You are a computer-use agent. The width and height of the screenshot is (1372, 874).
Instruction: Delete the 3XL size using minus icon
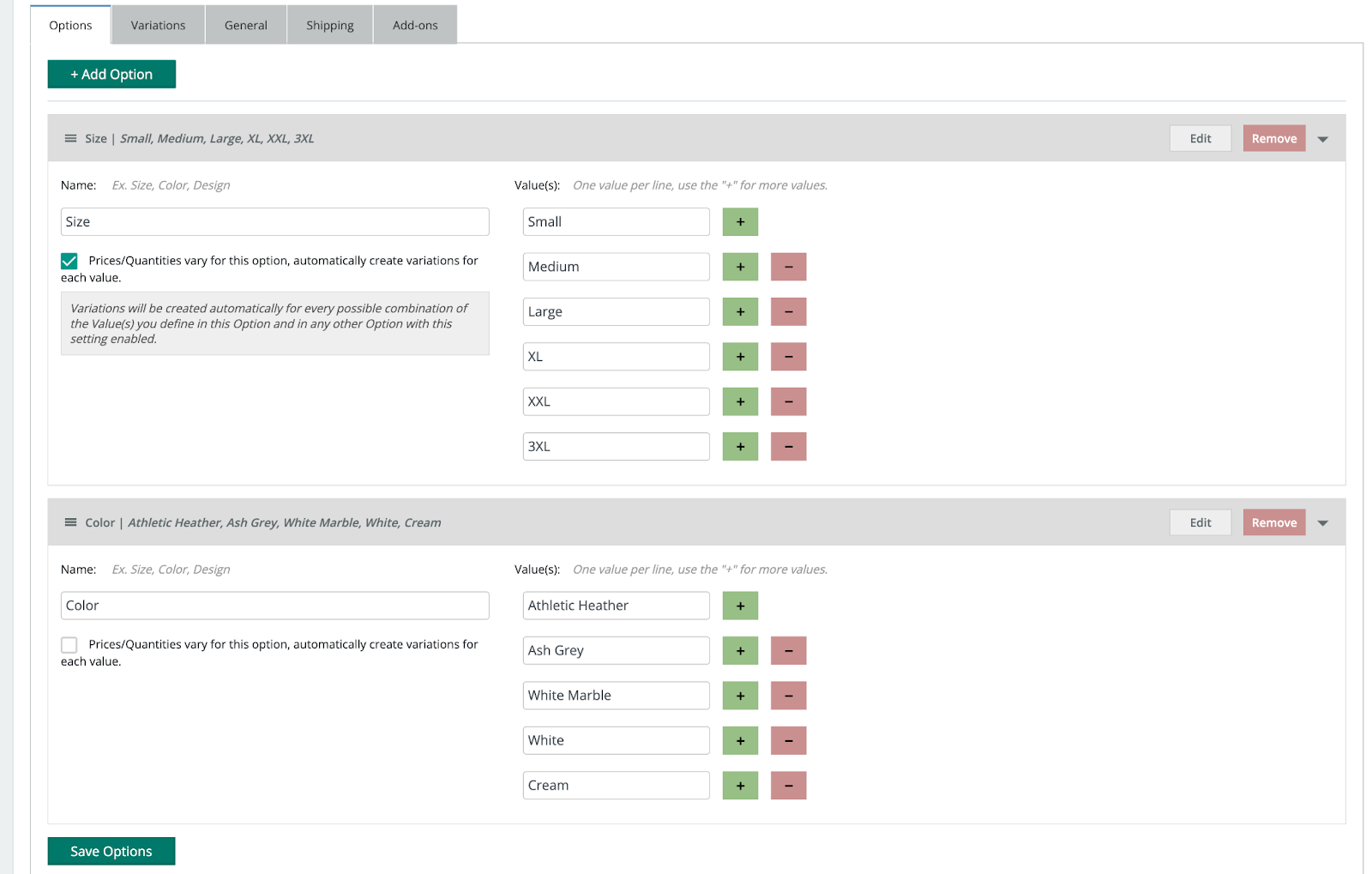[788, 447]
